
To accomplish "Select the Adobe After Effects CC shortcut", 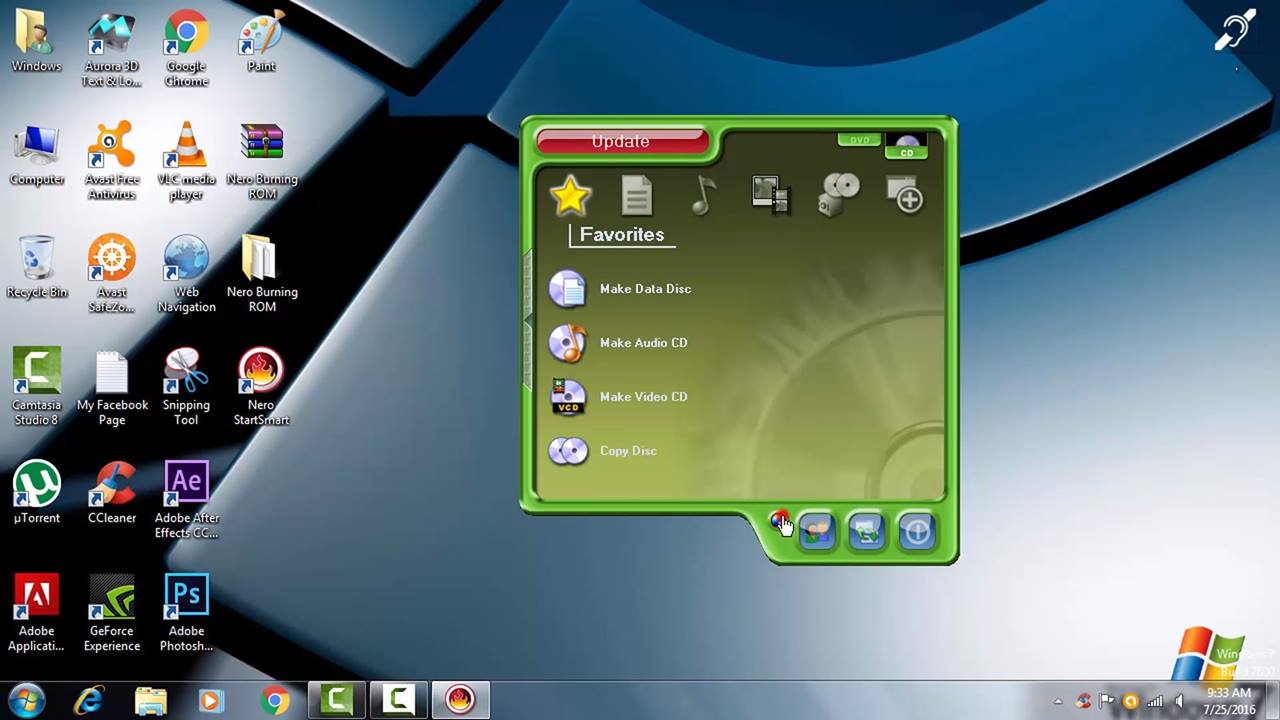I will point(186,500).
